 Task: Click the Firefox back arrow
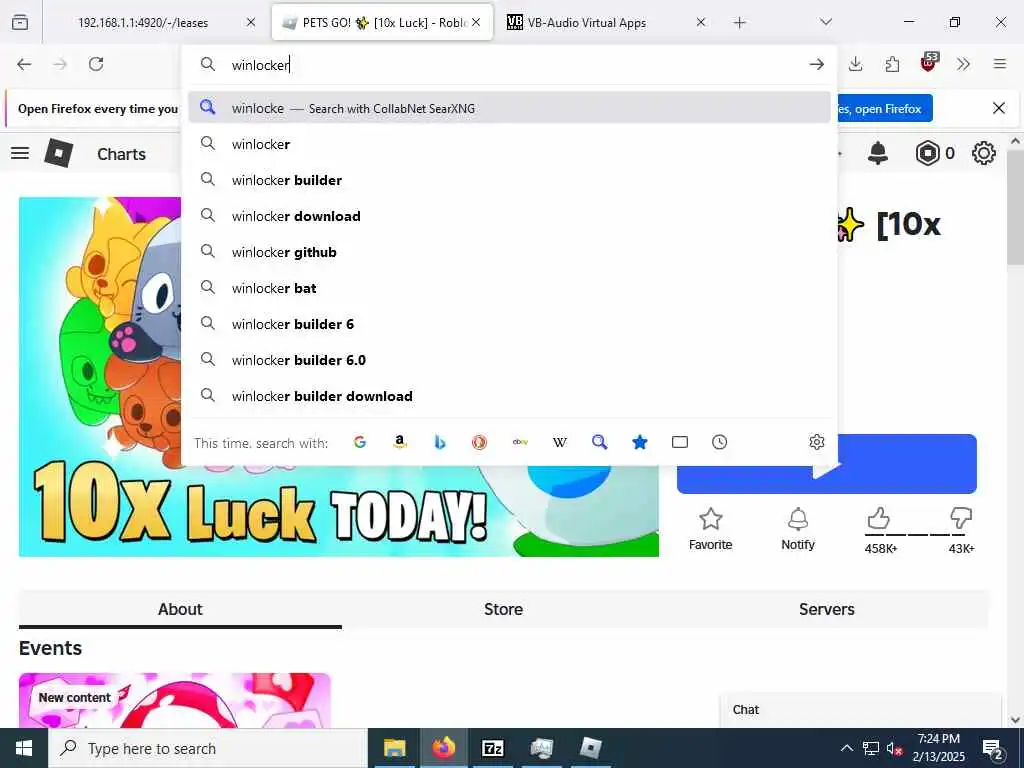(x=24, y=64)
